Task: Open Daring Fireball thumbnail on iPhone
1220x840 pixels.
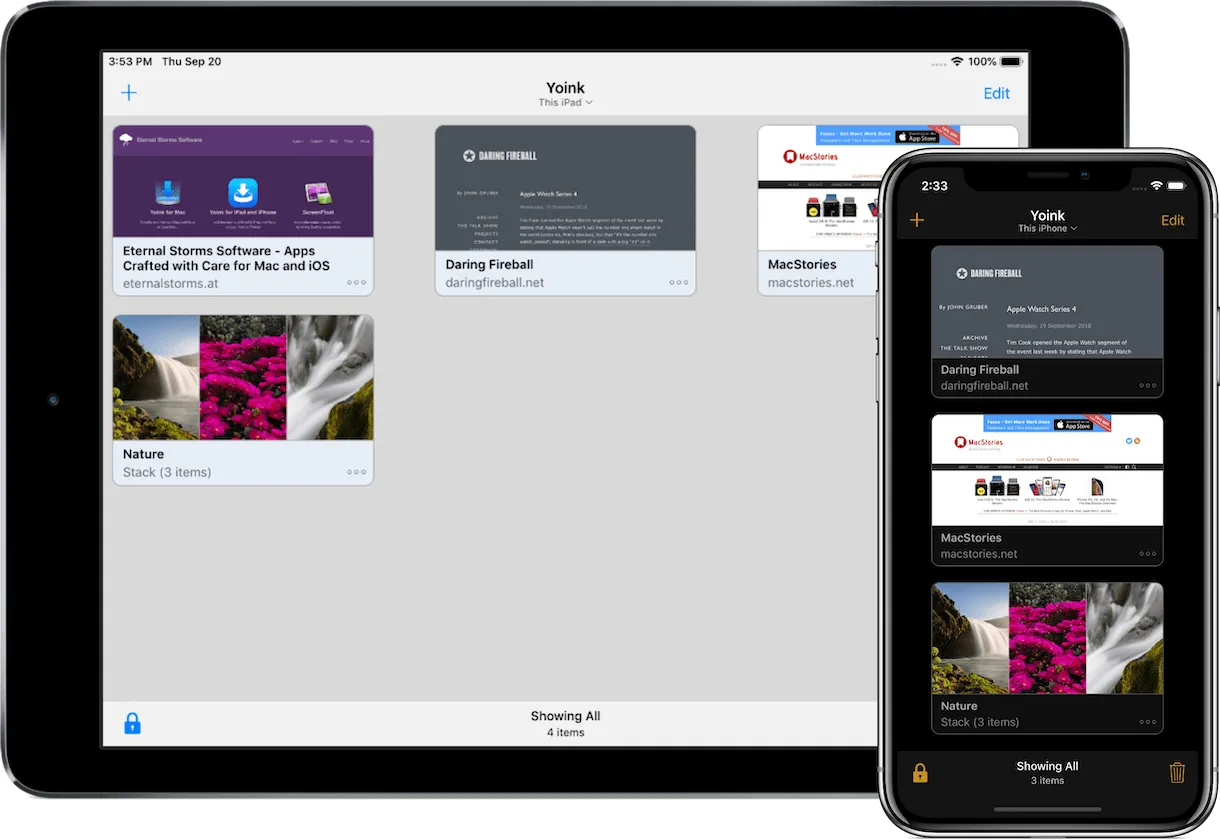Action: 1047,302
